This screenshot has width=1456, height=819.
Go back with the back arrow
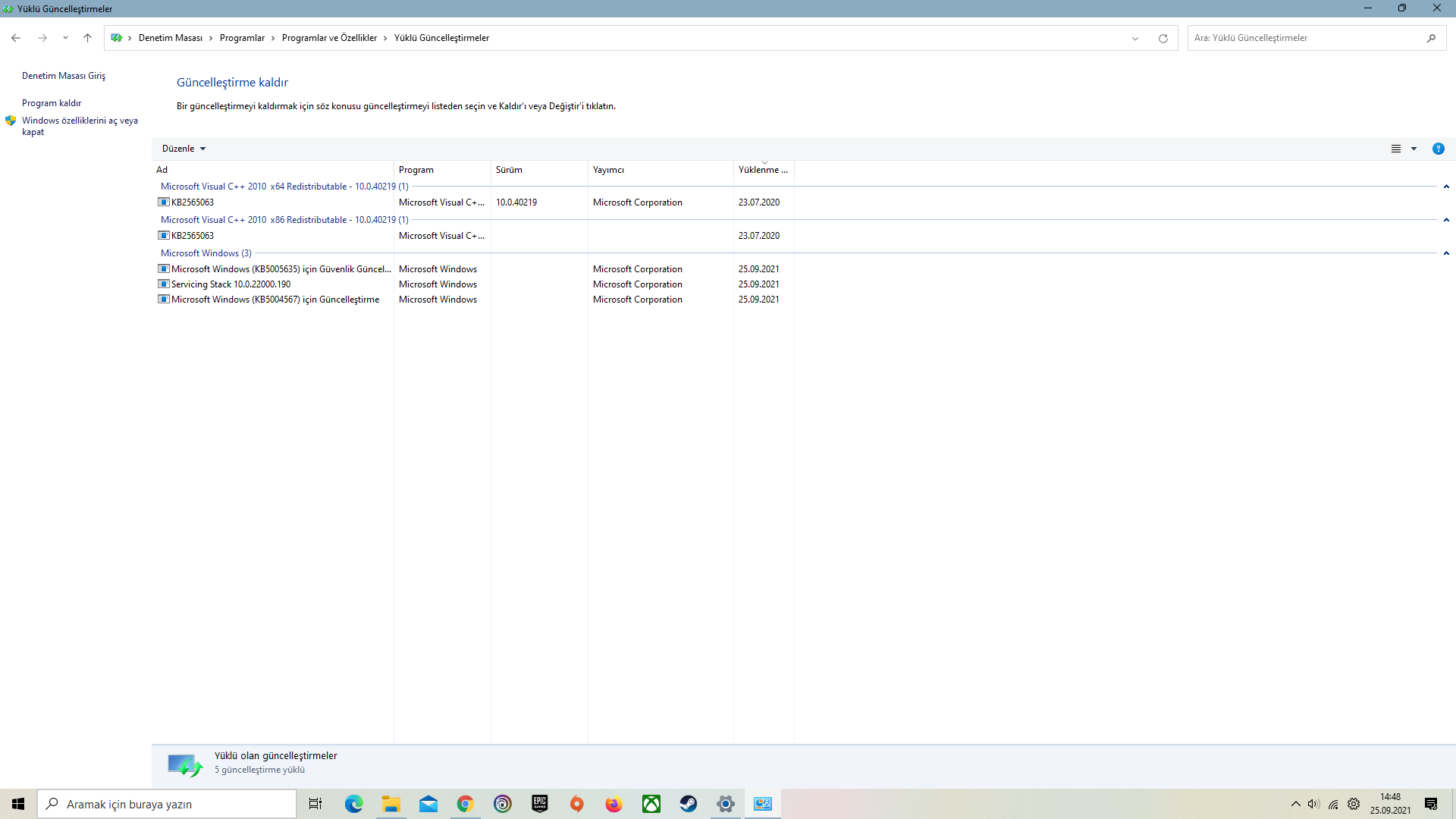tap(16, 38)
